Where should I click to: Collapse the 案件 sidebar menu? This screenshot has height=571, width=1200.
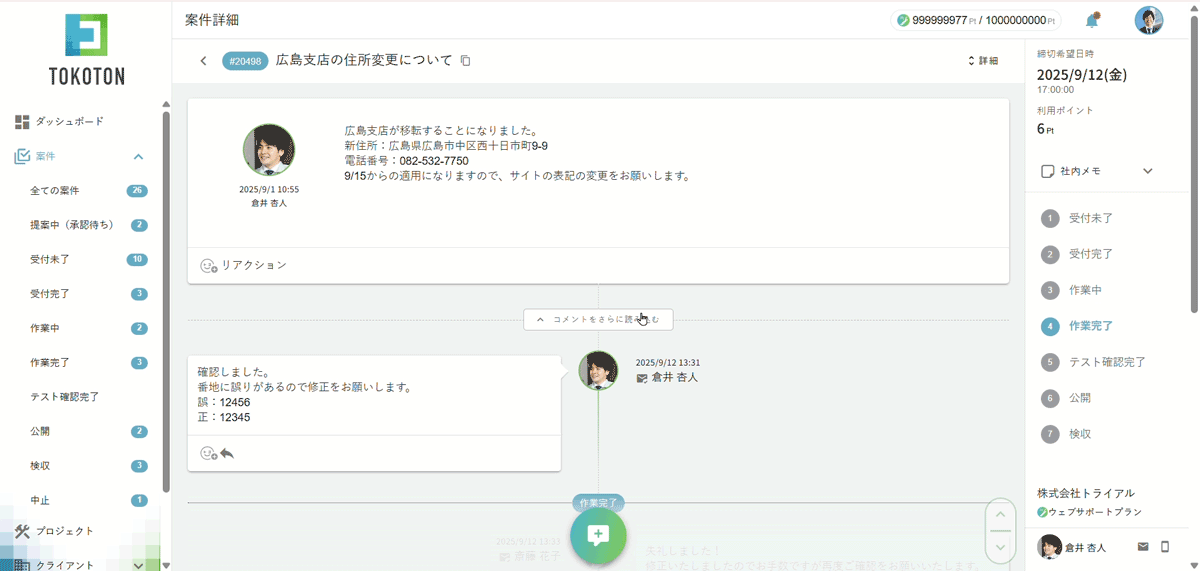point(138,156)
